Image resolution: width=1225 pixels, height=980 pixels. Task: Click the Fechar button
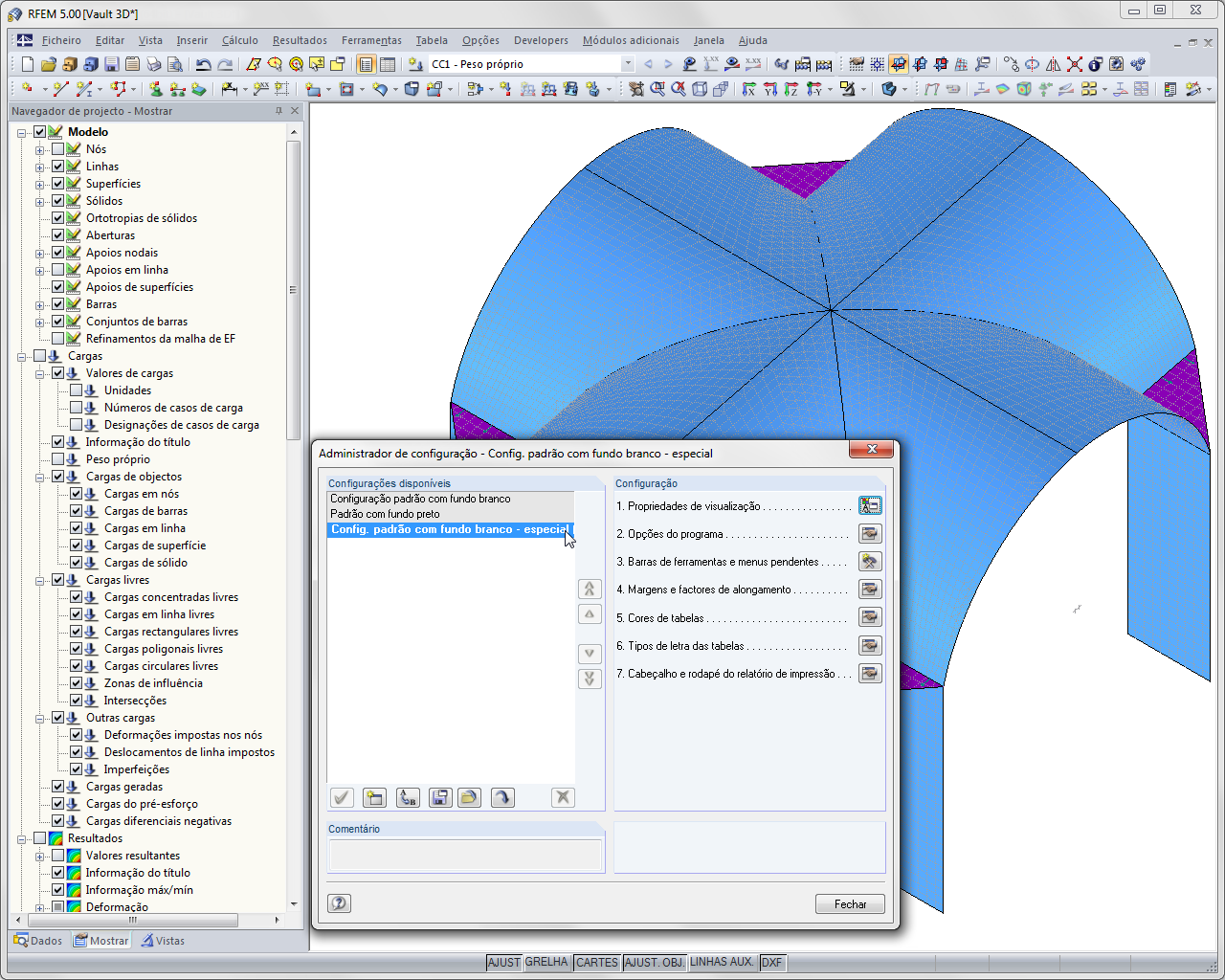tap(850, 904)
